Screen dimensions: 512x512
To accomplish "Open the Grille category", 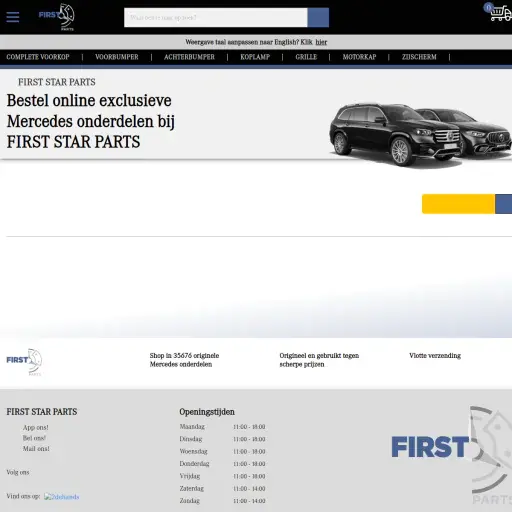I will coord(306,57).
